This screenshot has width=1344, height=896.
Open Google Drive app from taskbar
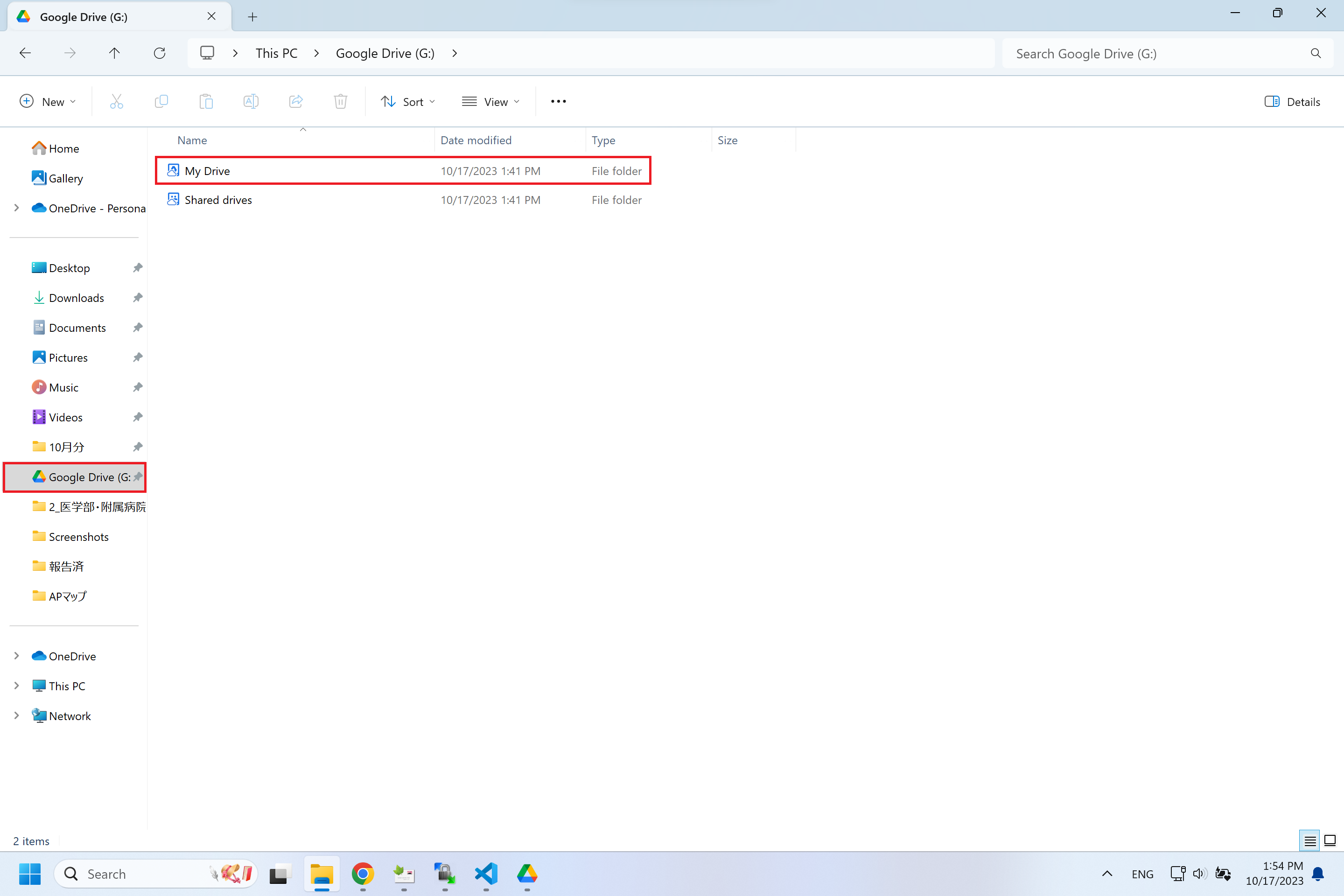pyautogui.click(x=527, y=874)
